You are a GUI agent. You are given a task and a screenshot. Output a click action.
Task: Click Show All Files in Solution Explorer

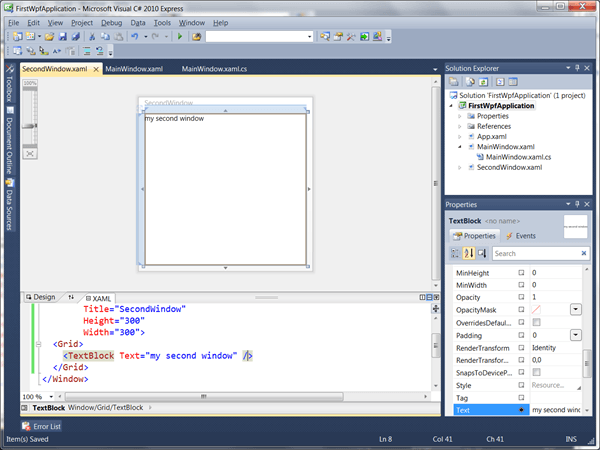[x=470, y=82]
